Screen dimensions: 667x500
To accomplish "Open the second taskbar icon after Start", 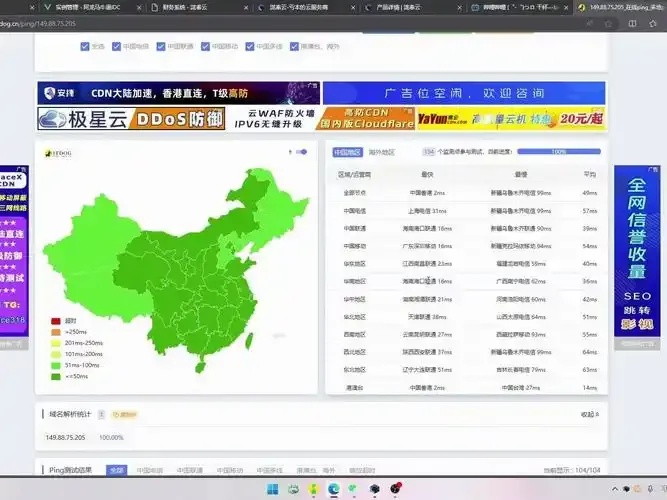I will click(293, 489).
